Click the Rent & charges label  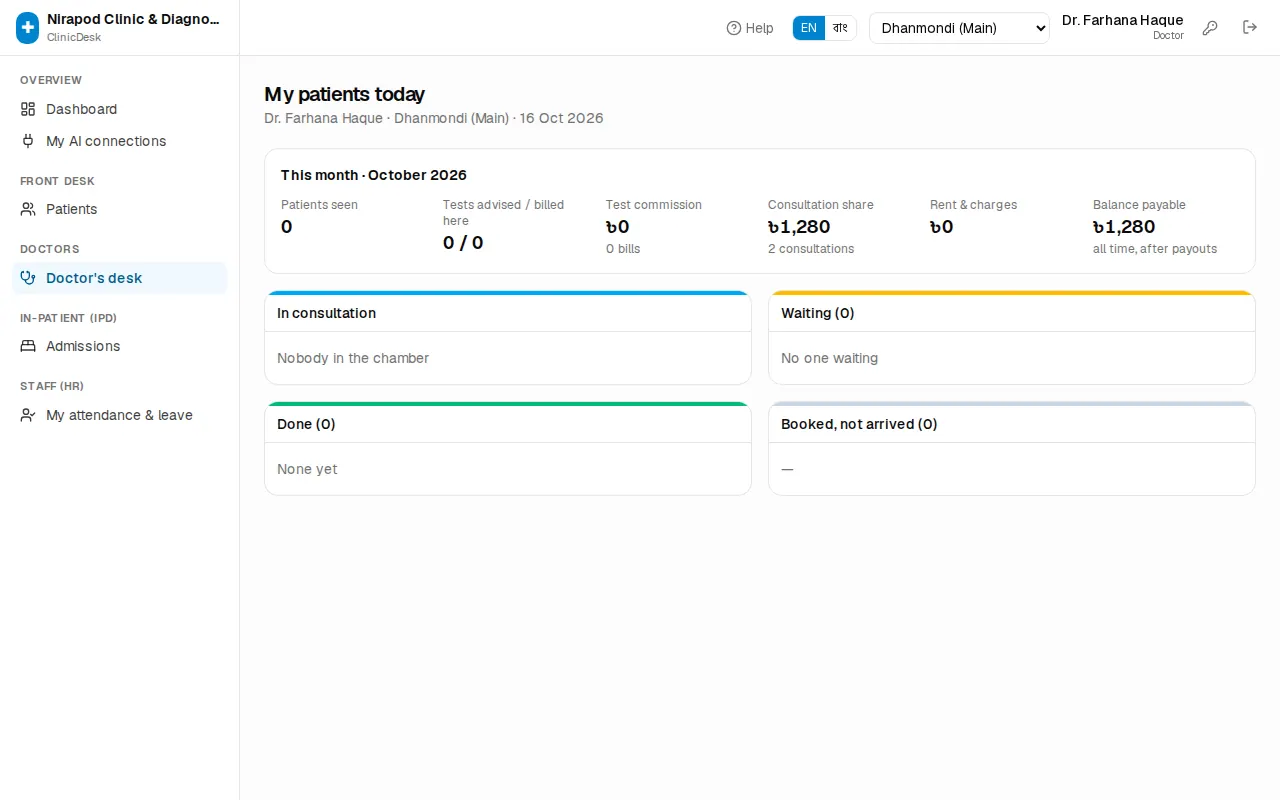coord(974,205)
